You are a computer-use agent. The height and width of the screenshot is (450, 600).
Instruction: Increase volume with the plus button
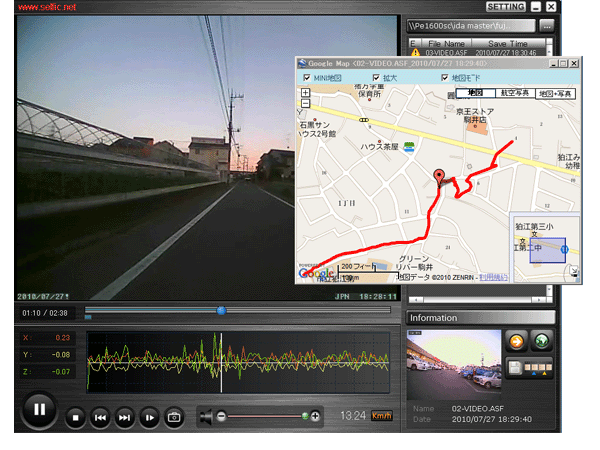315,416
